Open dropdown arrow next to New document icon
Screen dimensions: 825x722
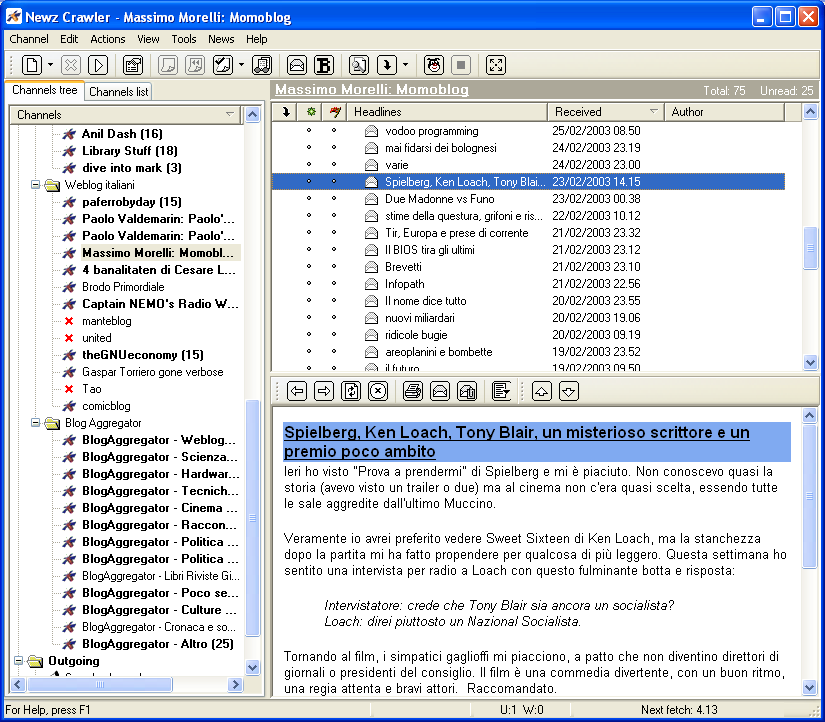tap(50, 65)
